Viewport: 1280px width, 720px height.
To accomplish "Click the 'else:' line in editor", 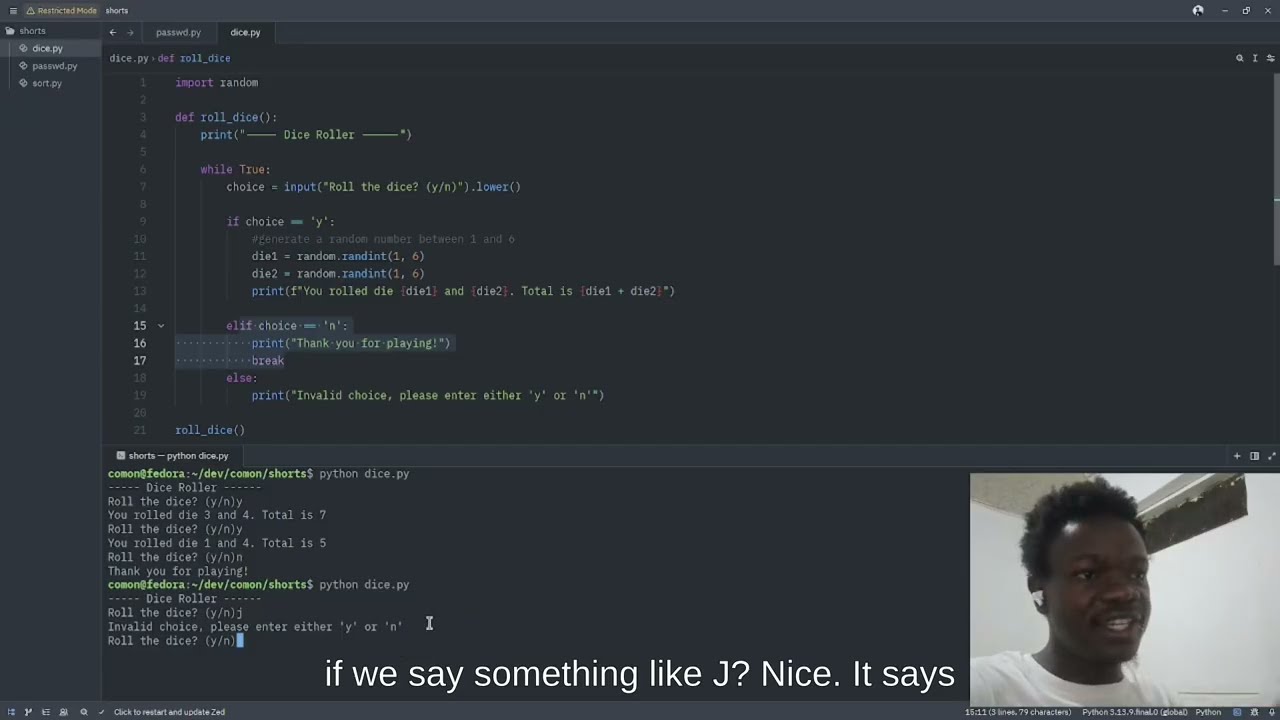I will (242, 378).
